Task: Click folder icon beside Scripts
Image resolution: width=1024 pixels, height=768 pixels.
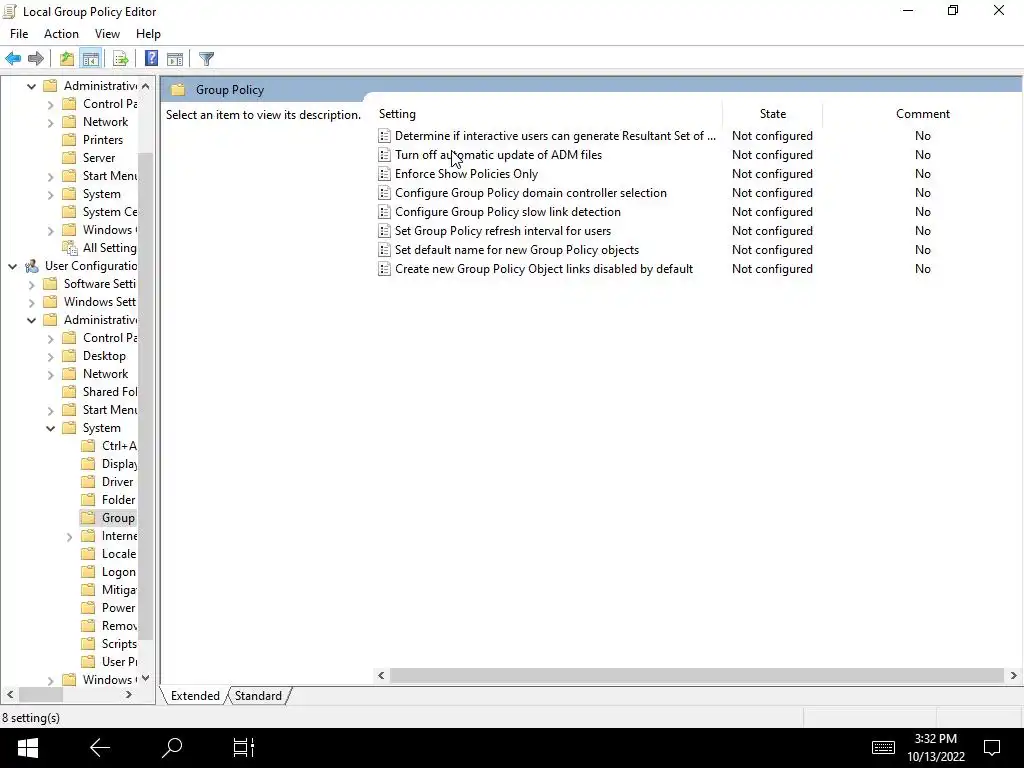Action: (88, 644)
